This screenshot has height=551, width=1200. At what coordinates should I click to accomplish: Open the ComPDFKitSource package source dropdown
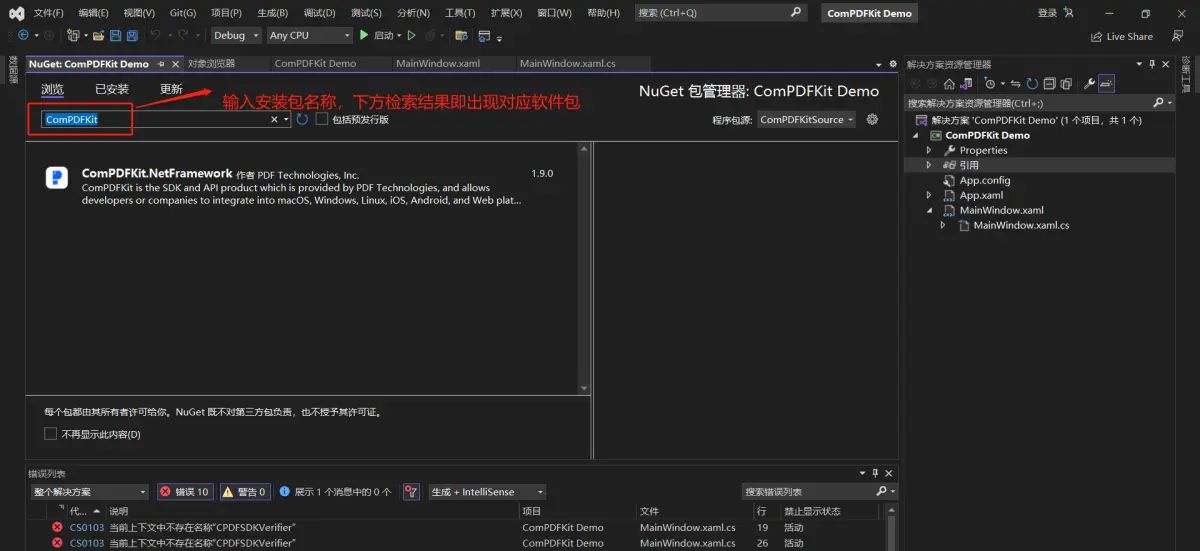tap(806, 119)
